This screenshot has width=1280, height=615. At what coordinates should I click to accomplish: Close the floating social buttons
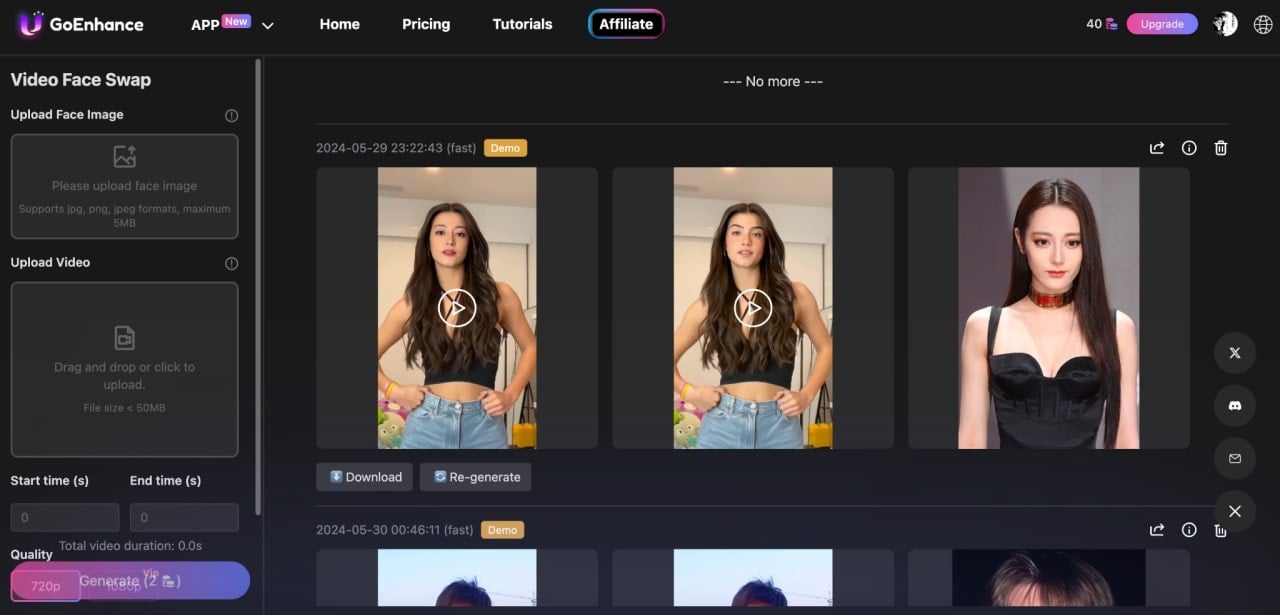[1235, 511]
